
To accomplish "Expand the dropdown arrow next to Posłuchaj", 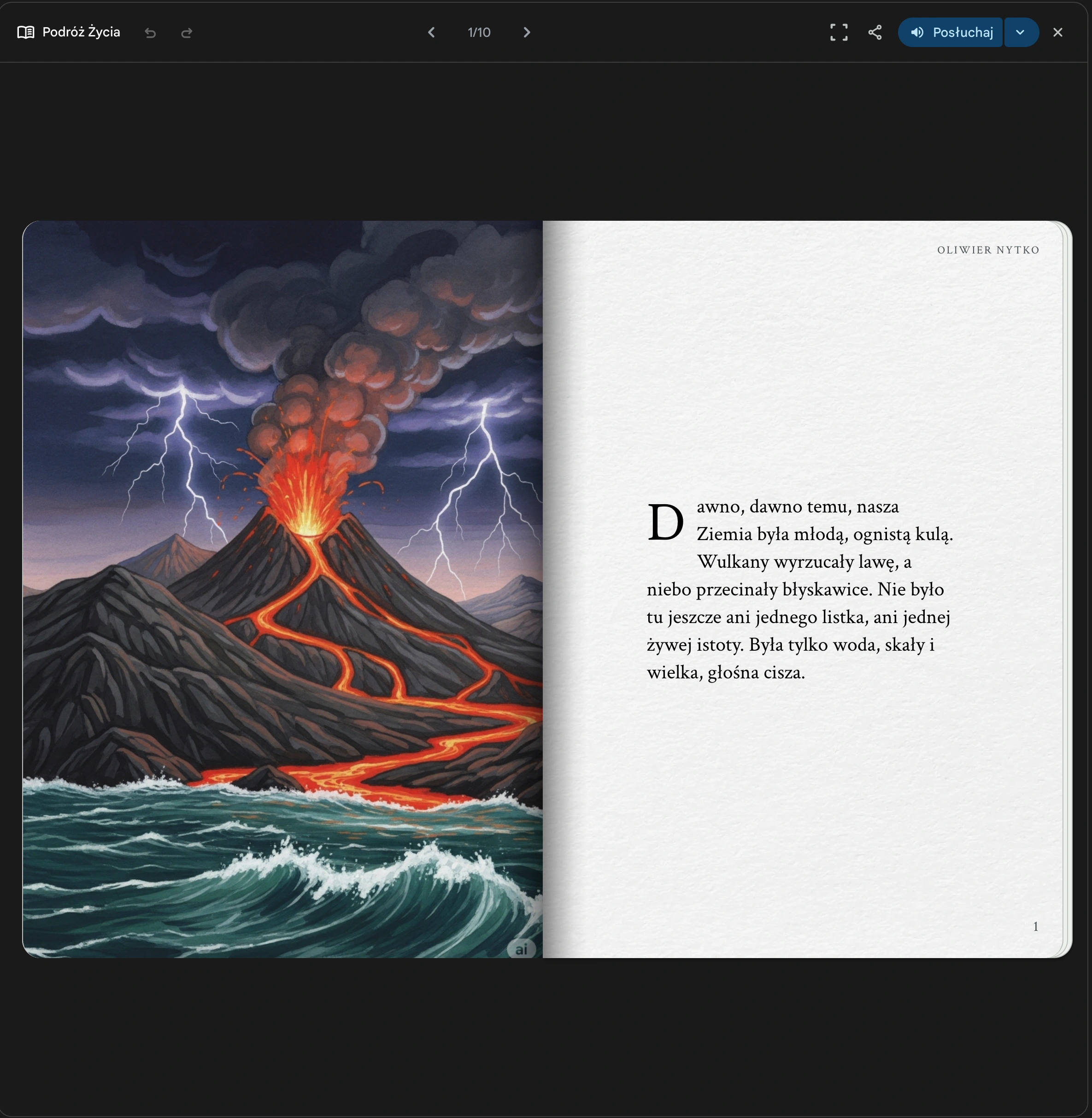I will (x=1021, y=32).
